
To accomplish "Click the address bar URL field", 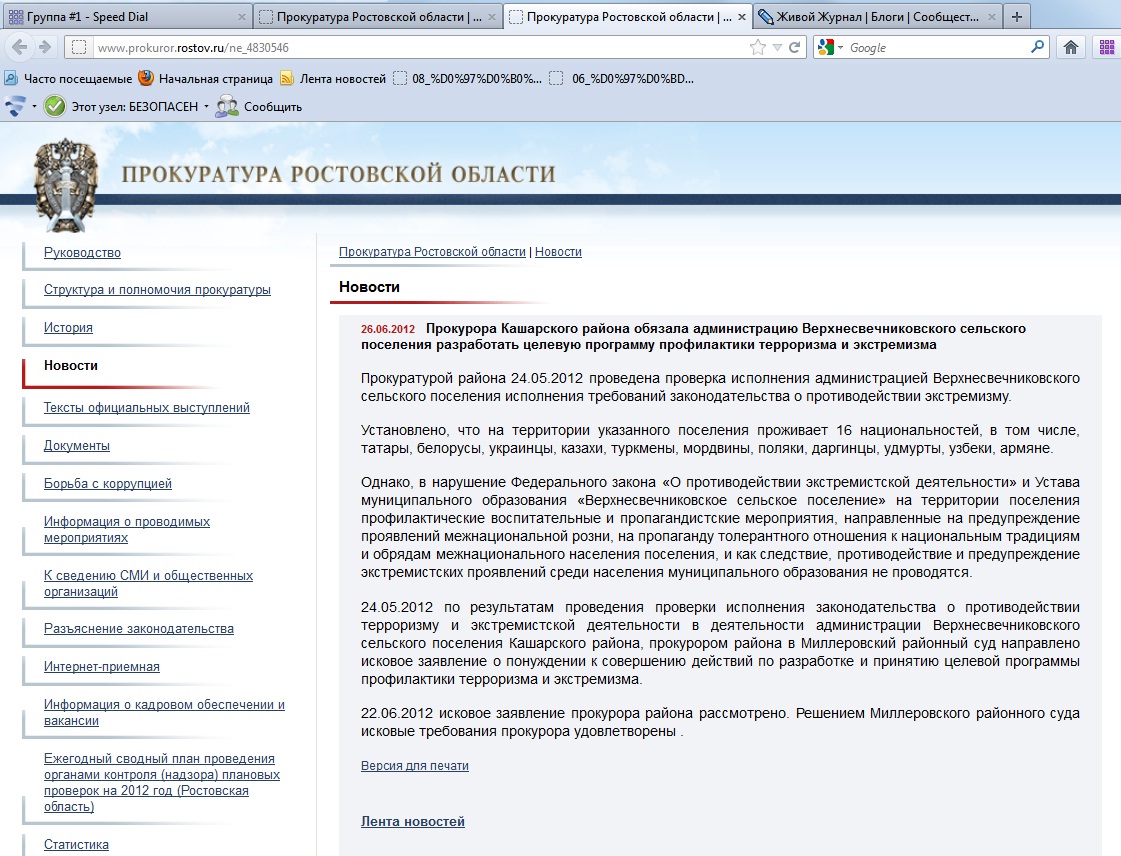I will coord(400,47).
